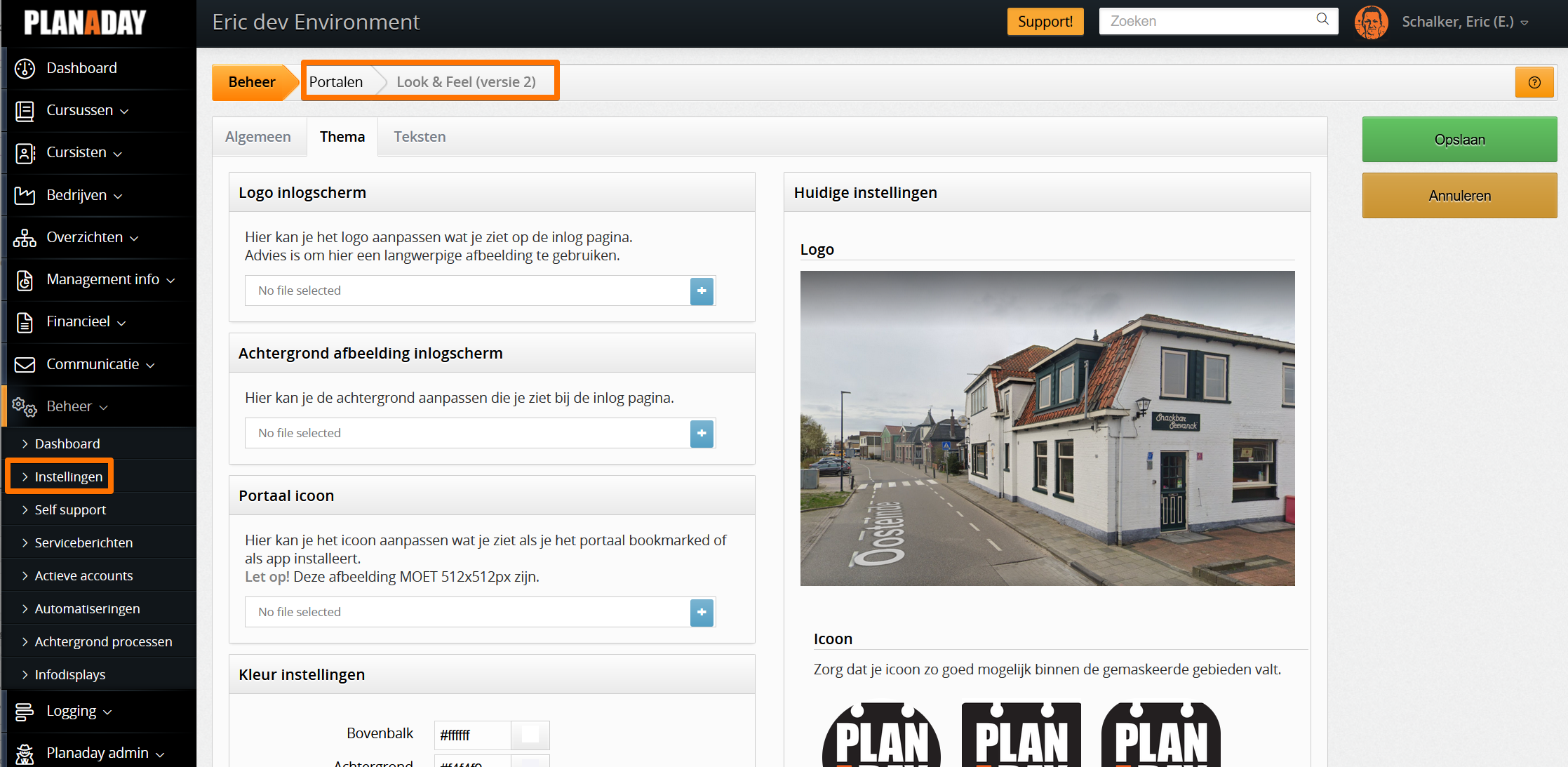This screenshot has height=767, width=1568.
Task: Click the Beheer gears icon
Action: (25, 406)
